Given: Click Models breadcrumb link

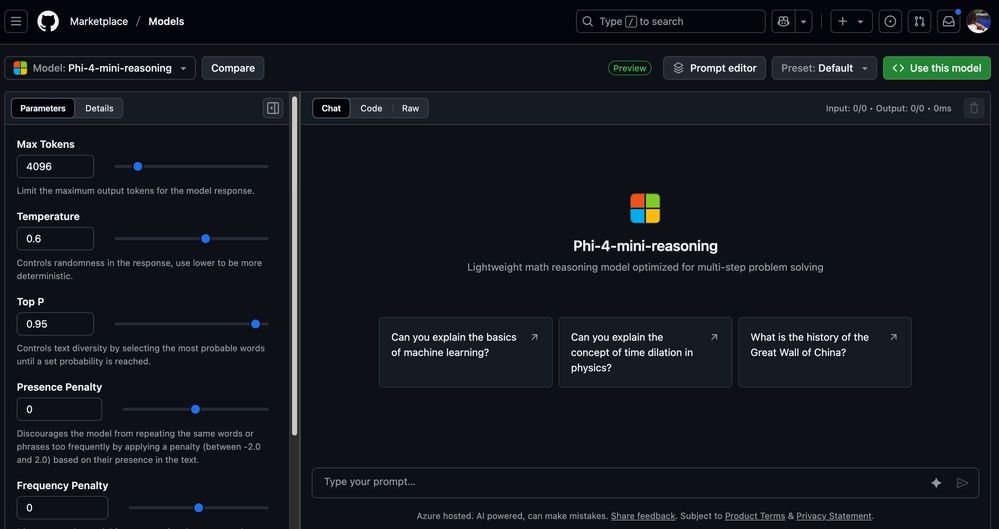Looking at the screenshot, I should coord(166,21).
